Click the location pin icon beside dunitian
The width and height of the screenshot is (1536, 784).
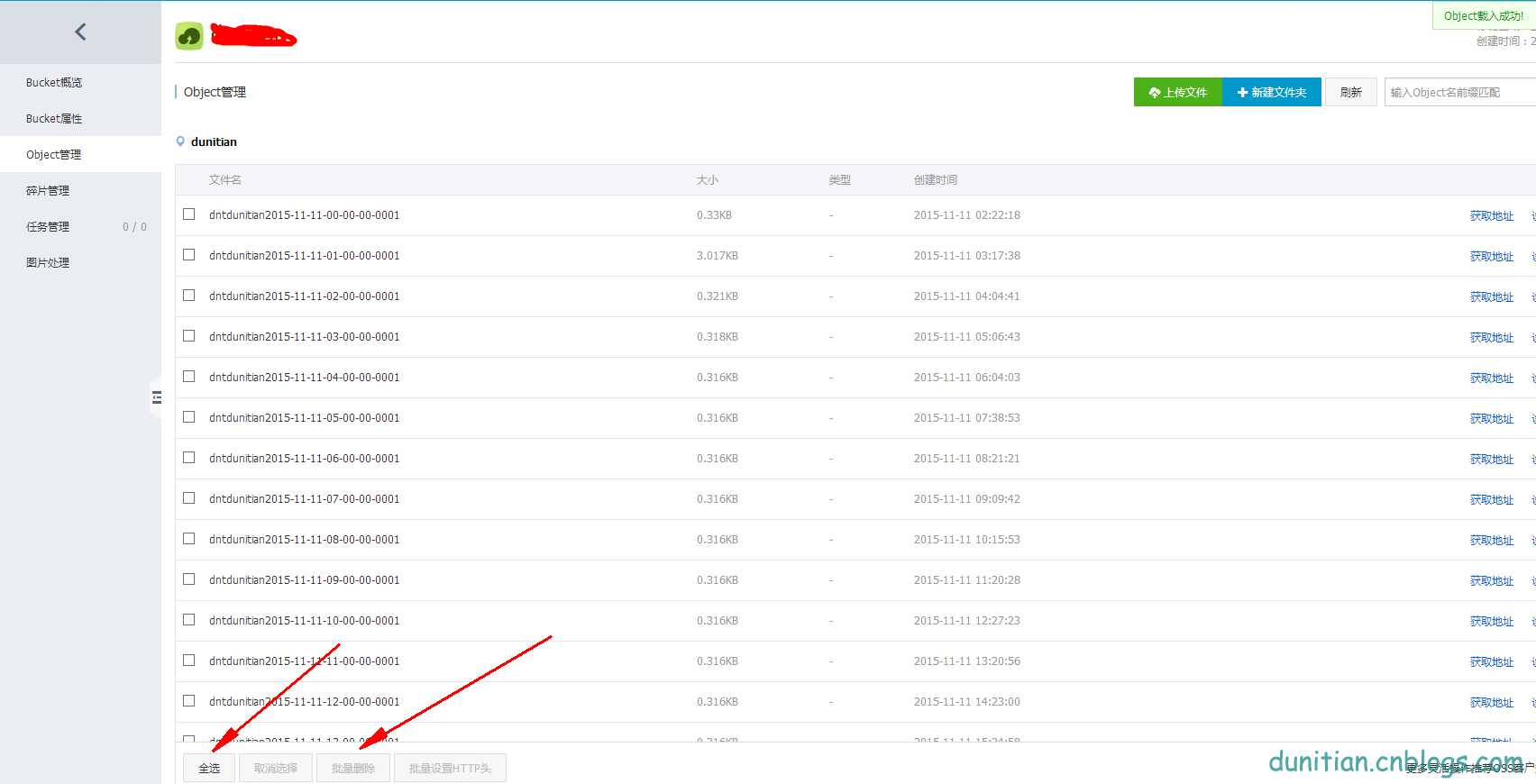[180, 141]
